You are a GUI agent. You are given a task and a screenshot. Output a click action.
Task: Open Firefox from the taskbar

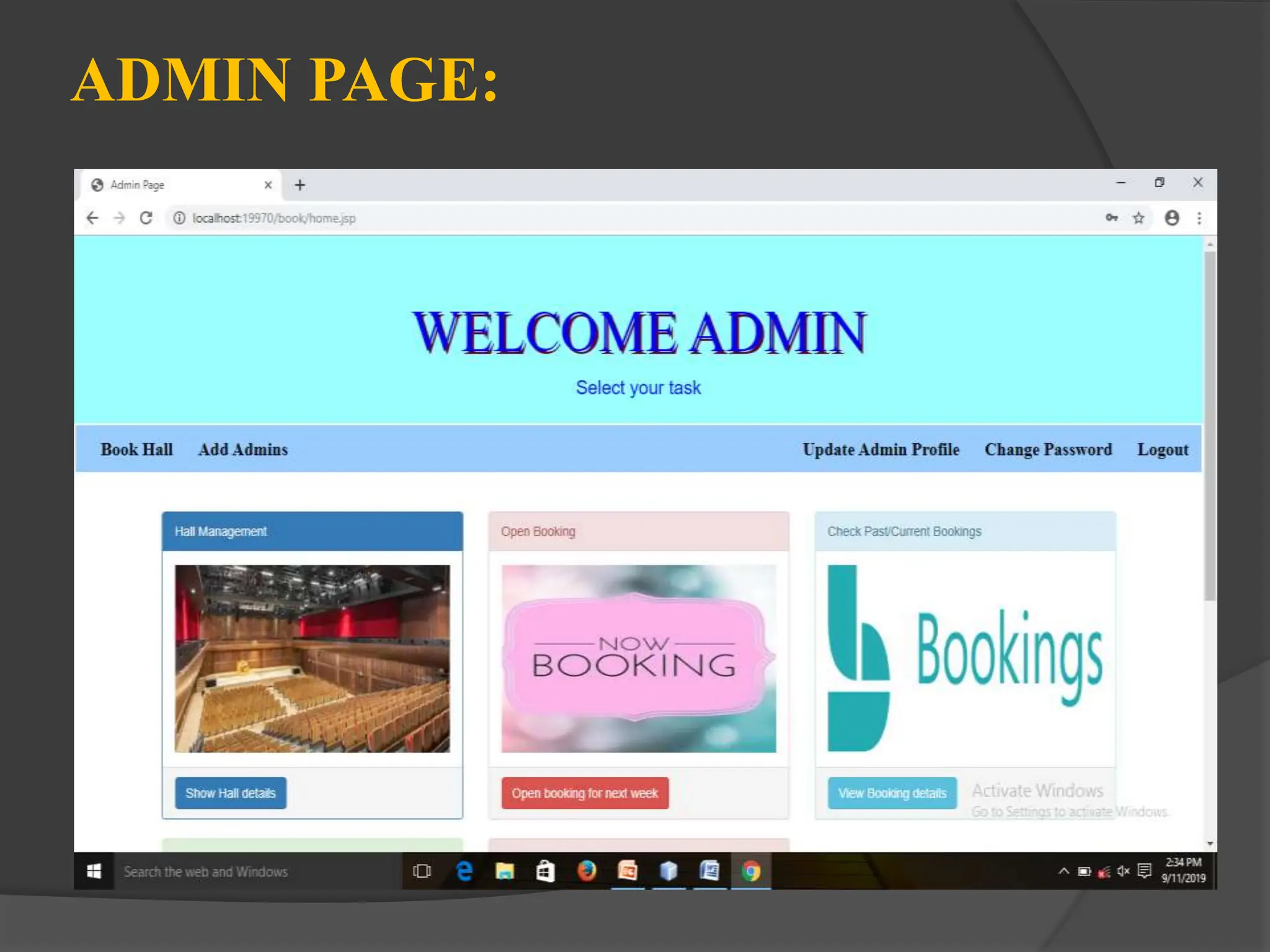click(587, 871)
